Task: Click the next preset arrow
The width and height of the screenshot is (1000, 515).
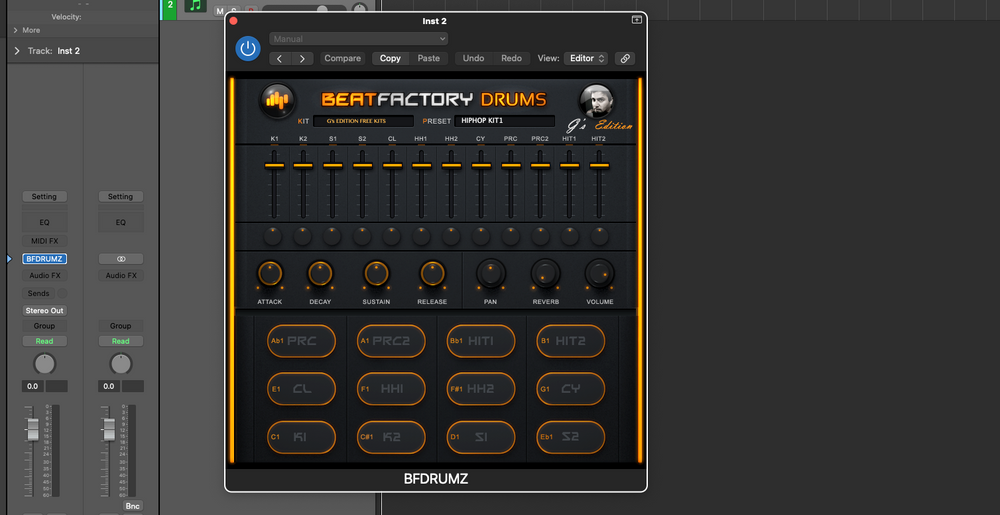Action: coord(302,58)
